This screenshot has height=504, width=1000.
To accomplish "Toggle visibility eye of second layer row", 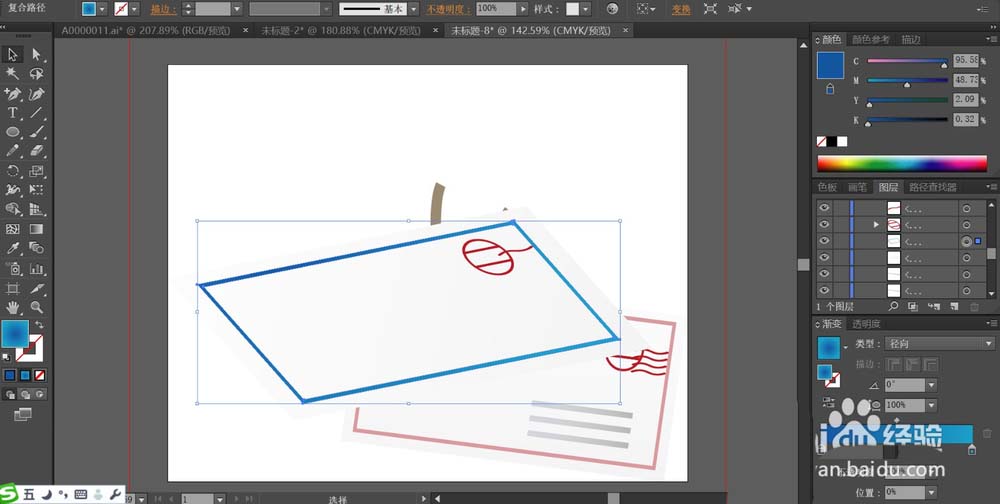I will coord(825,225).
